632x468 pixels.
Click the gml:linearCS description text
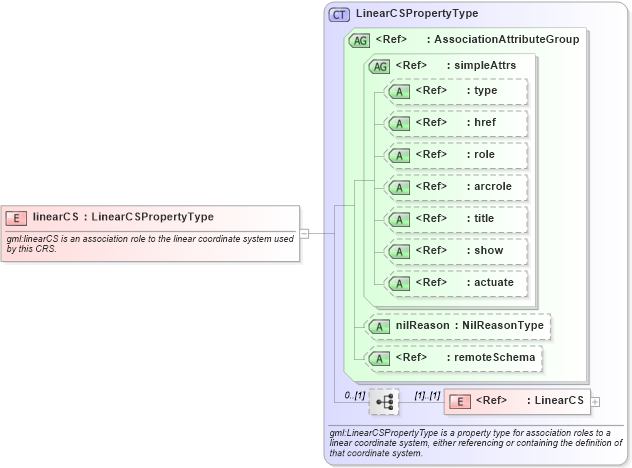point(150,243)
